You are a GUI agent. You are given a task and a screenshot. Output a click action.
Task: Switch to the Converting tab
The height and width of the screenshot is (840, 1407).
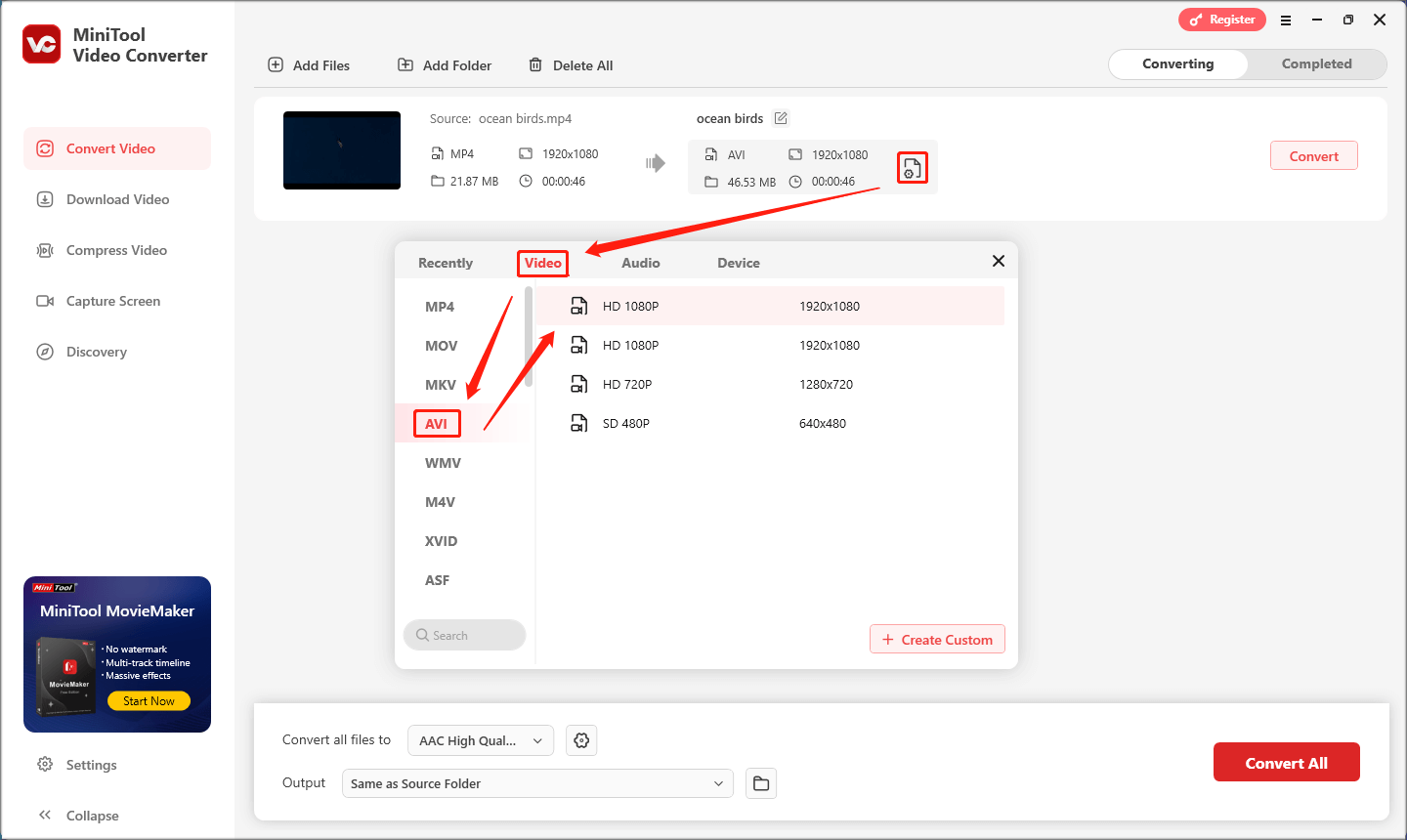pyautogui.click(x=1178, y=64)
